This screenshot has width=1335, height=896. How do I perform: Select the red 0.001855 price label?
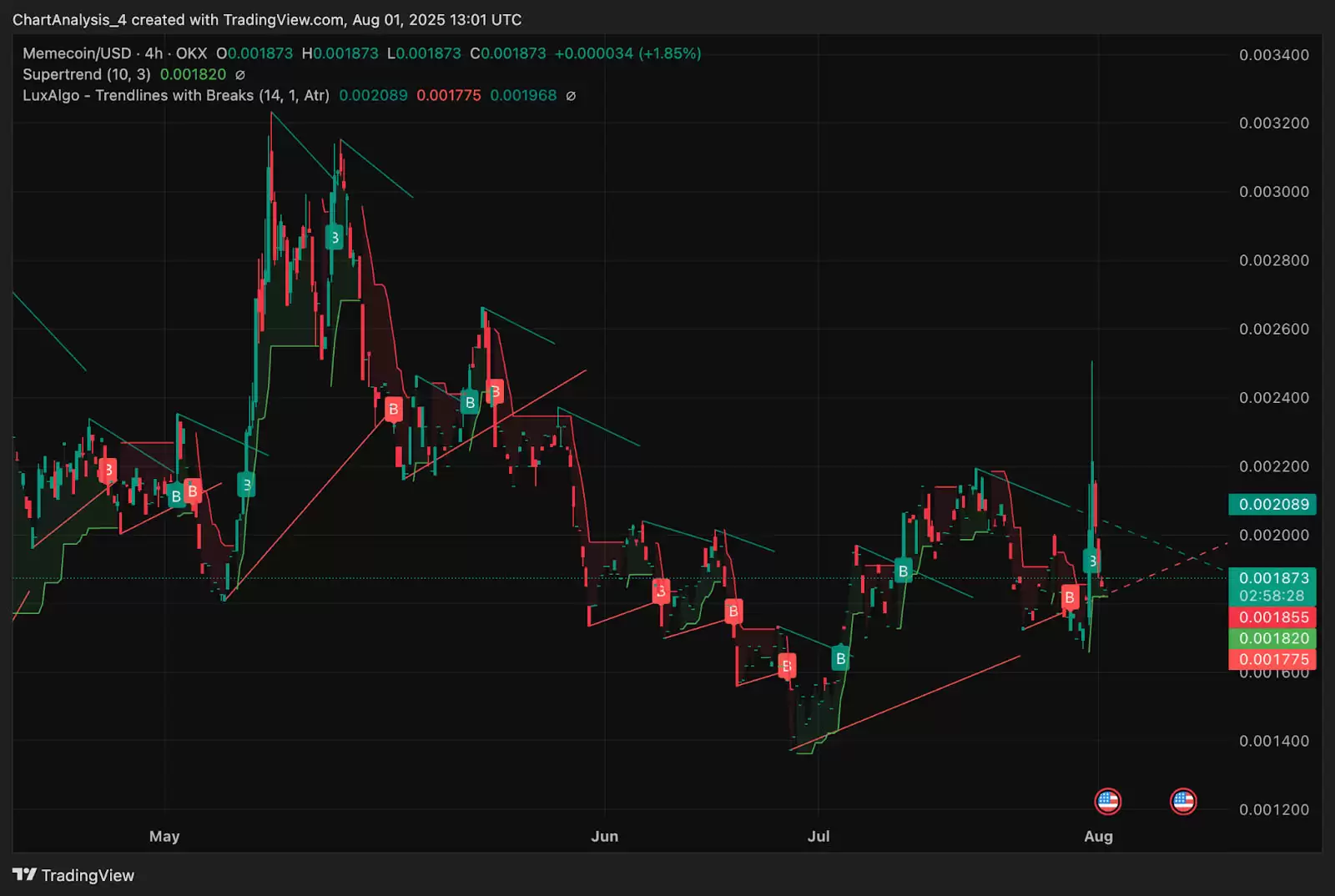[1273, 617]
